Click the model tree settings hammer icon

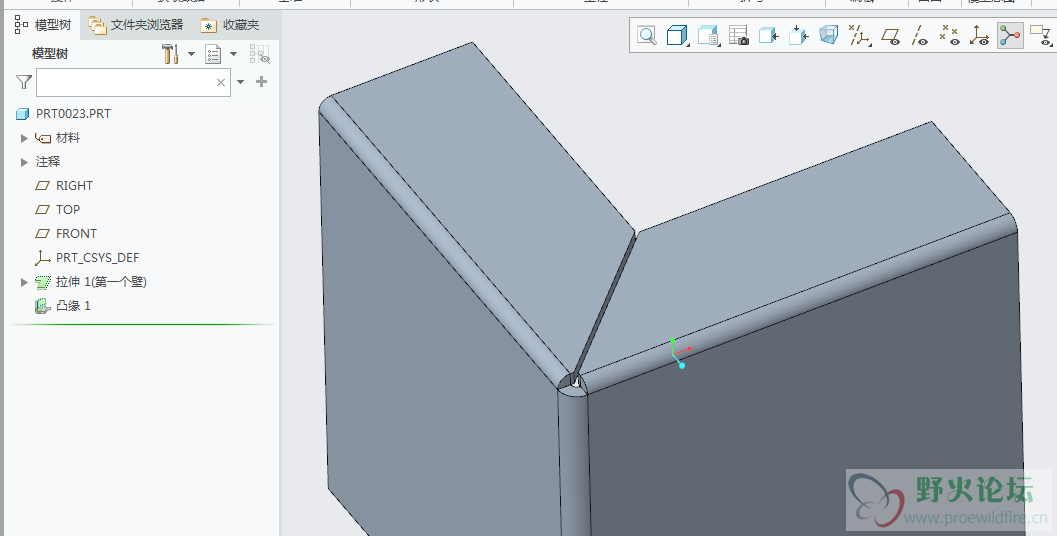[x=170, y=54]
